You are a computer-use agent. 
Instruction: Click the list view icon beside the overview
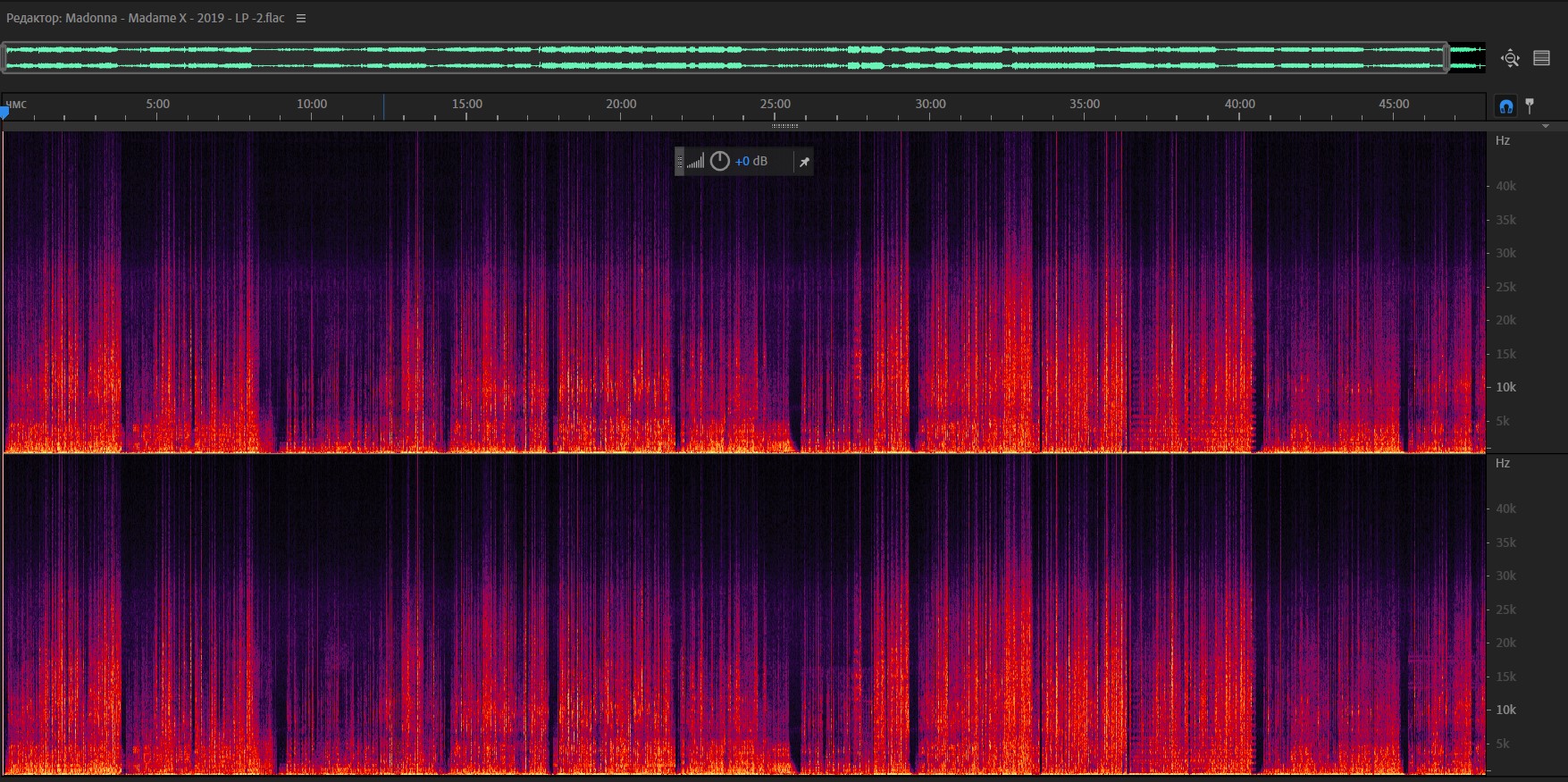(1541, 58)
